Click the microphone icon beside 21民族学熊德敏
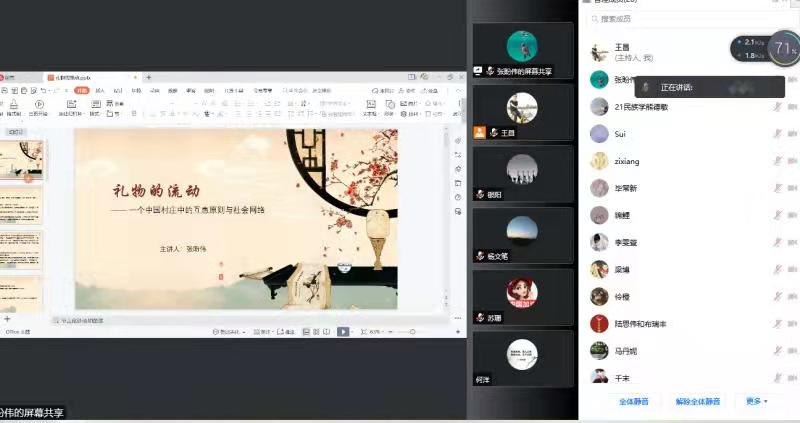The height and width of the screenshot is (423, 800). click(777, 107)
